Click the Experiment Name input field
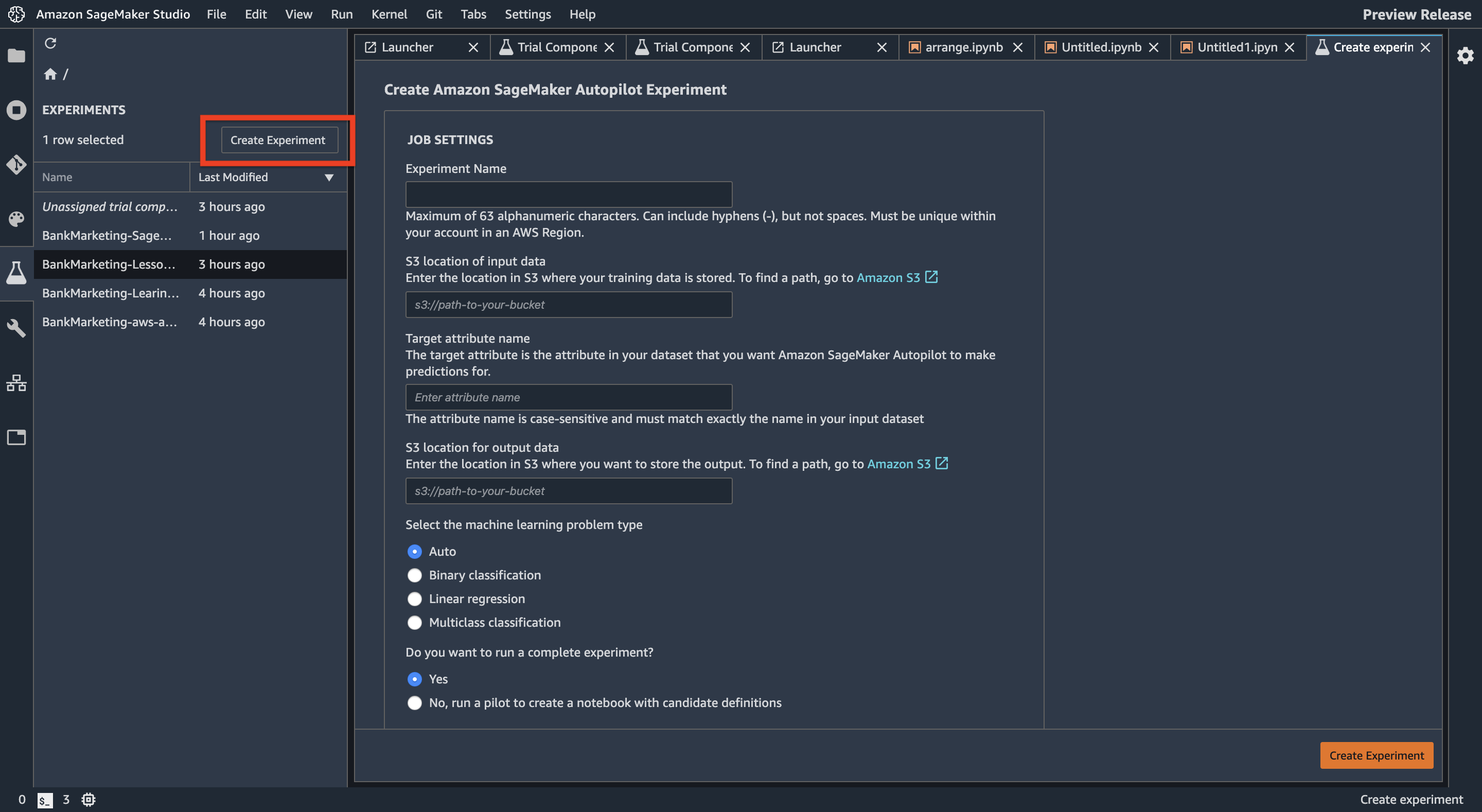 pyautogui.click(x=569, y=194)
